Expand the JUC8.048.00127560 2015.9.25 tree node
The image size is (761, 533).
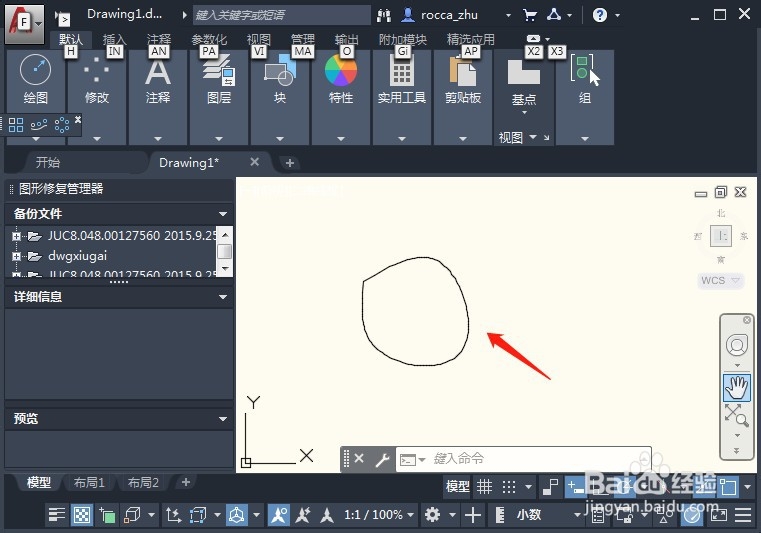click(17, 236)
